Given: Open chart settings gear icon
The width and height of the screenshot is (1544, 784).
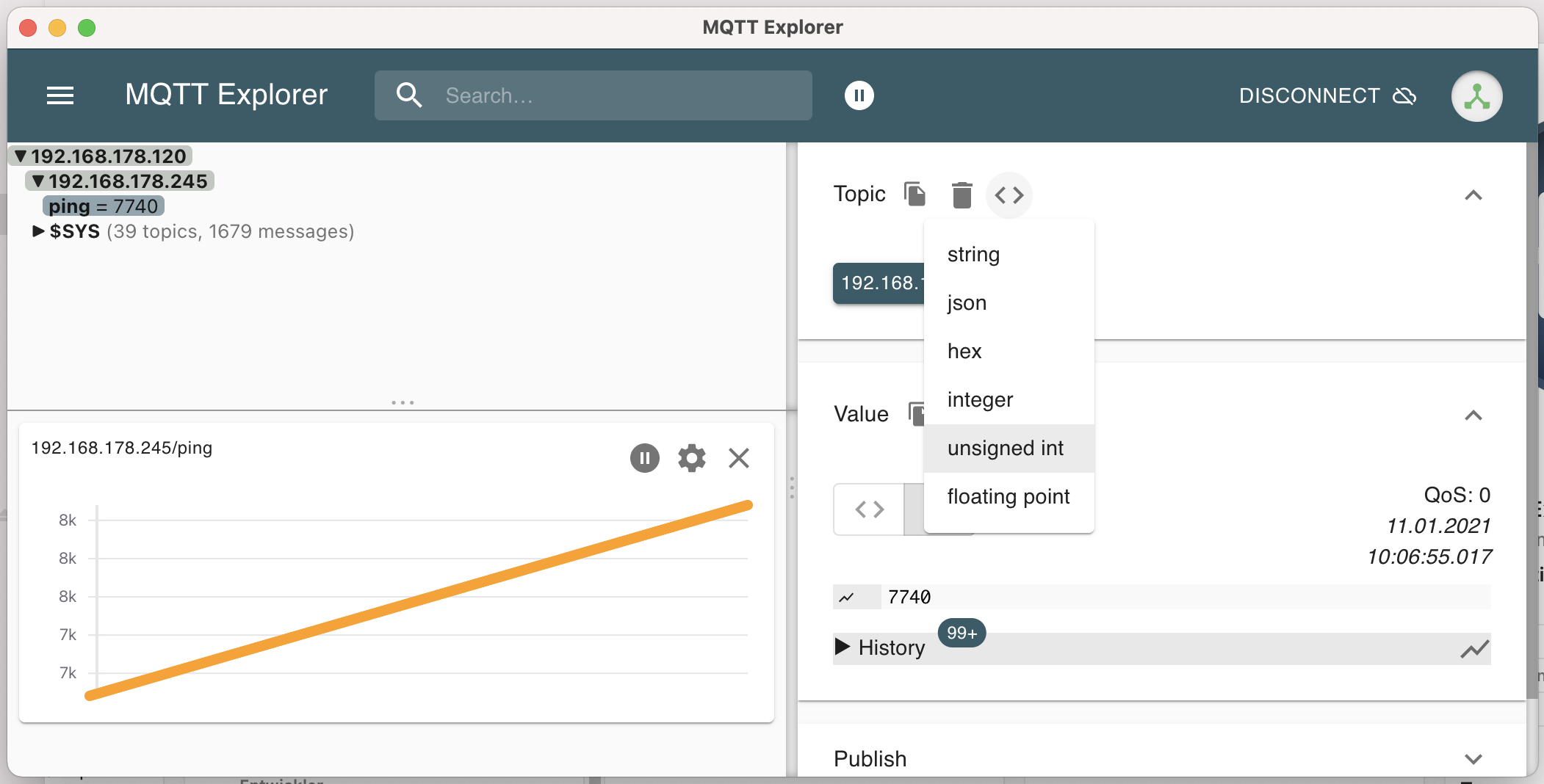Looking at the screenshot, I should click(692, 458).
